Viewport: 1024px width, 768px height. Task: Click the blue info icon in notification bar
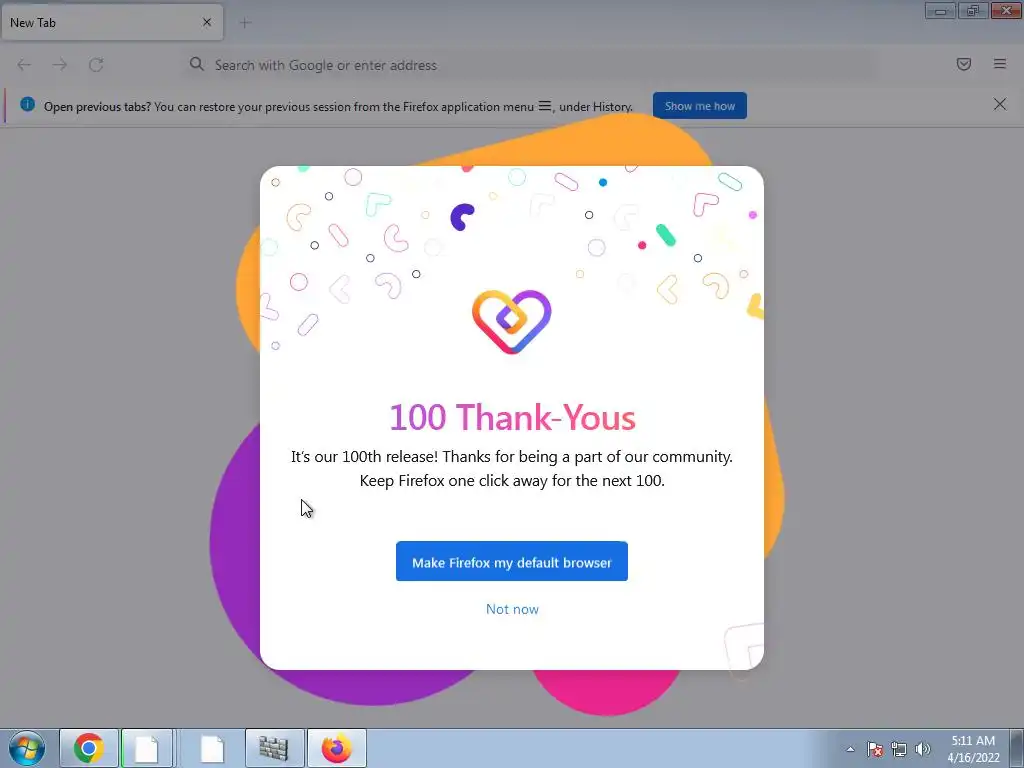[27, 104]
